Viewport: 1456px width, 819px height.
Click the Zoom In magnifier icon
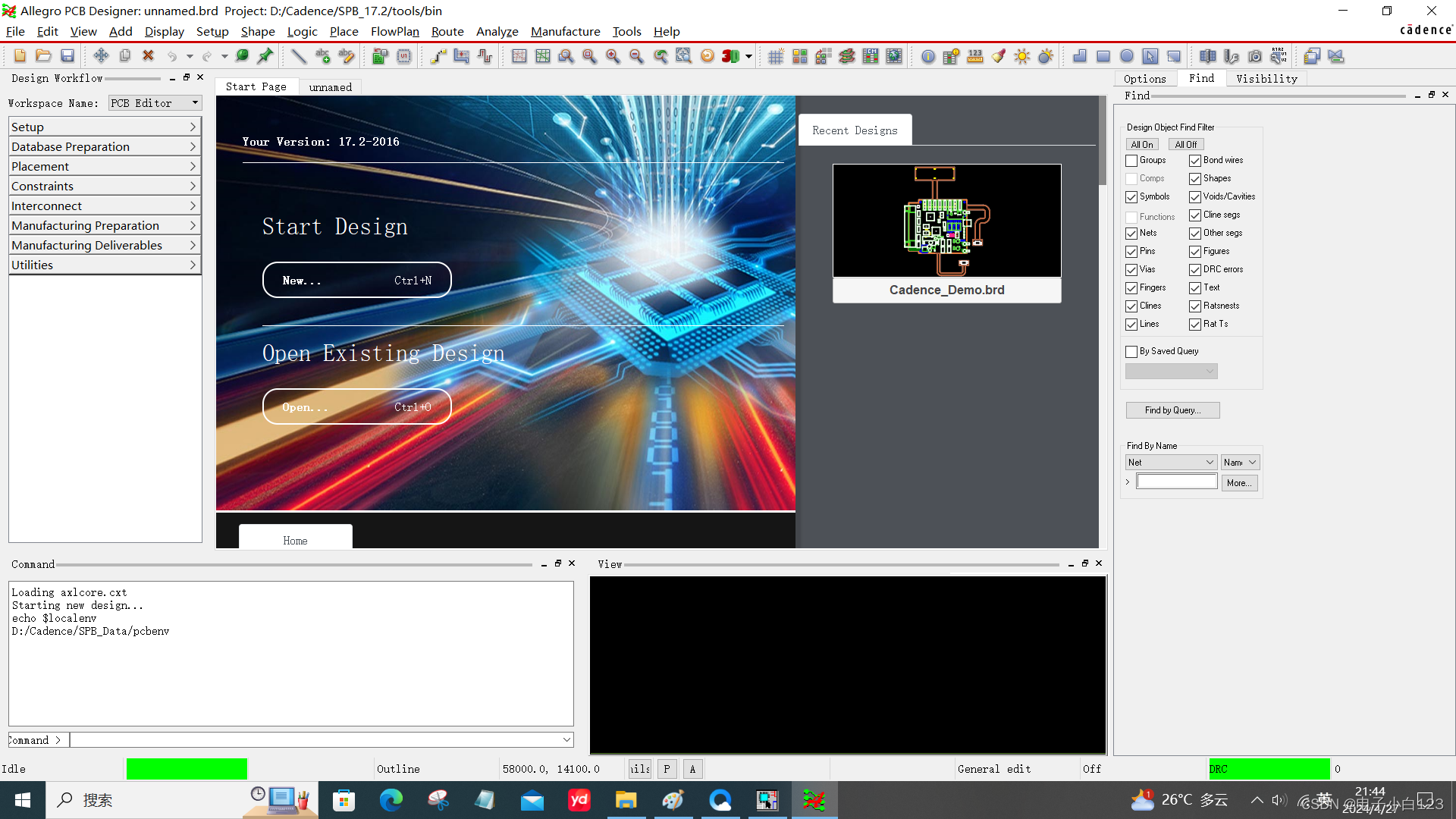tap(613, 55)
